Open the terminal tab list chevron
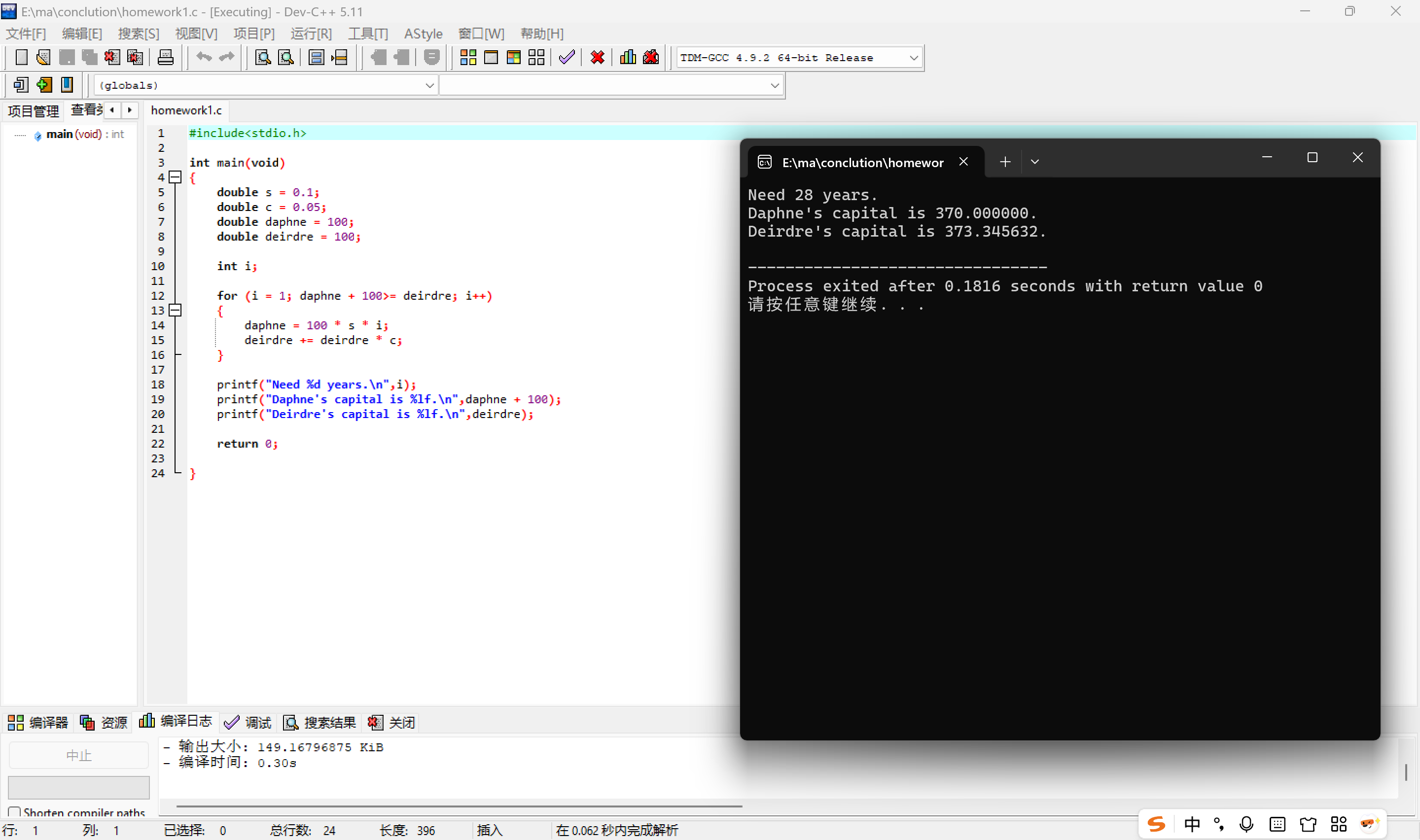Screen dimensions: 1420x840 (x=1034, y=162)
